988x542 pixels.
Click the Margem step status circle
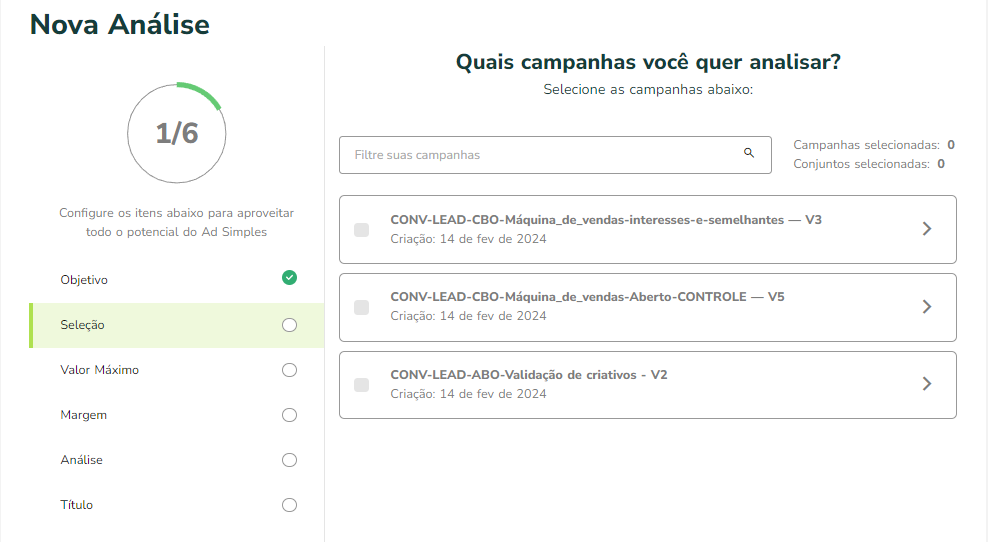coord(289,415)
